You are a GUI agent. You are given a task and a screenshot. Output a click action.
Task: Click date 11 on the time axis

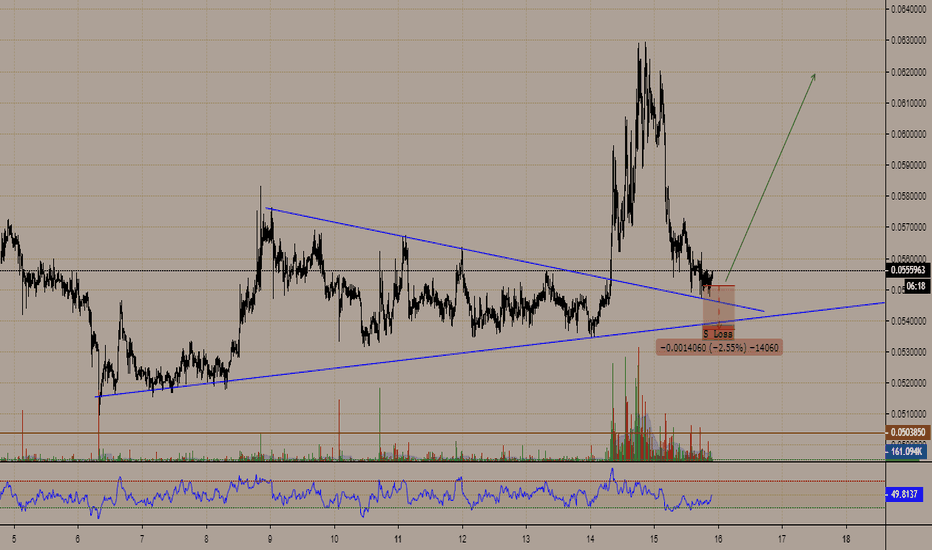(x=398, y=539)
